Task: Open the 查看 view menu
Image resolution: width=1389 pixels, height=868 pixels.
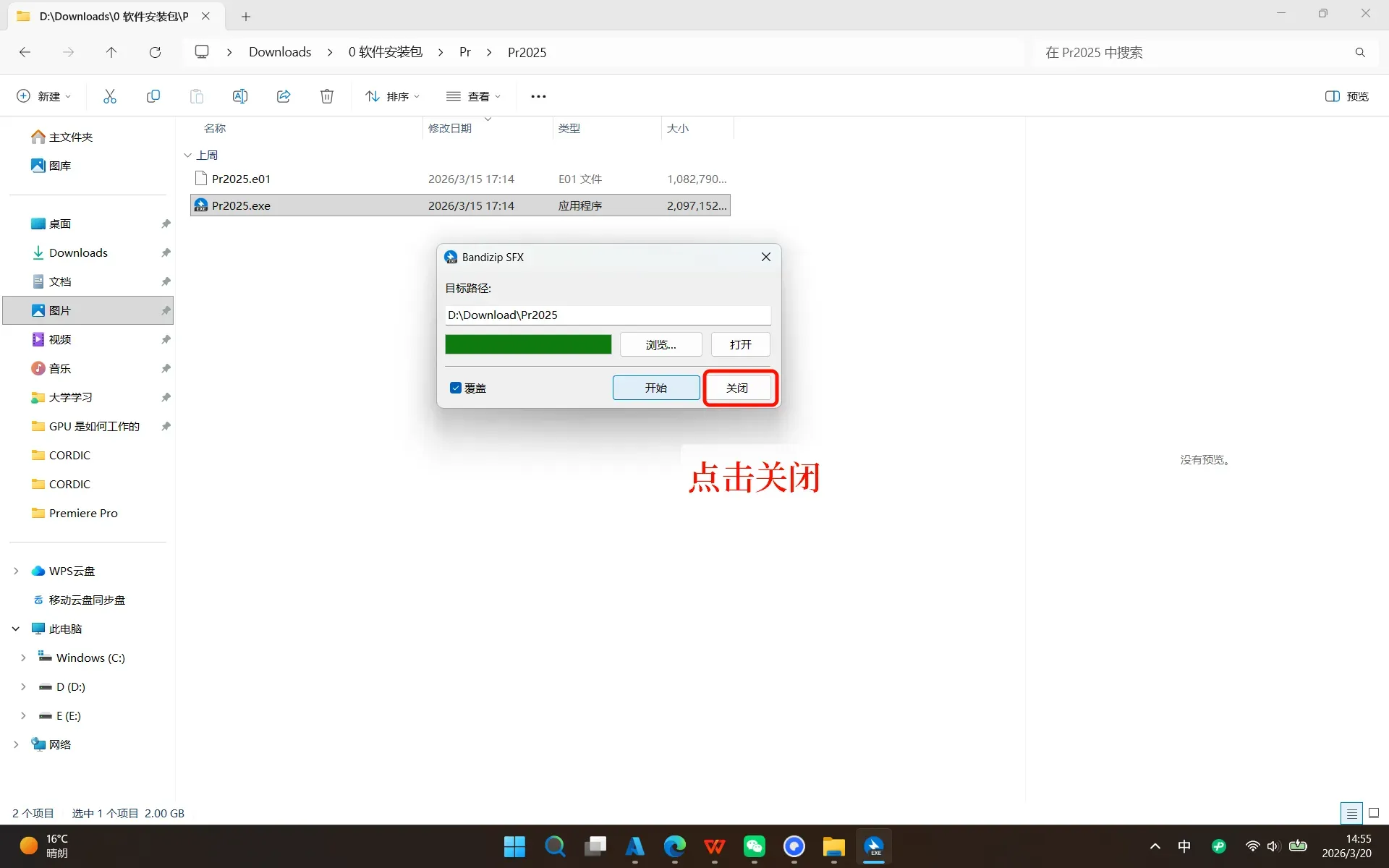Action: 474,96
